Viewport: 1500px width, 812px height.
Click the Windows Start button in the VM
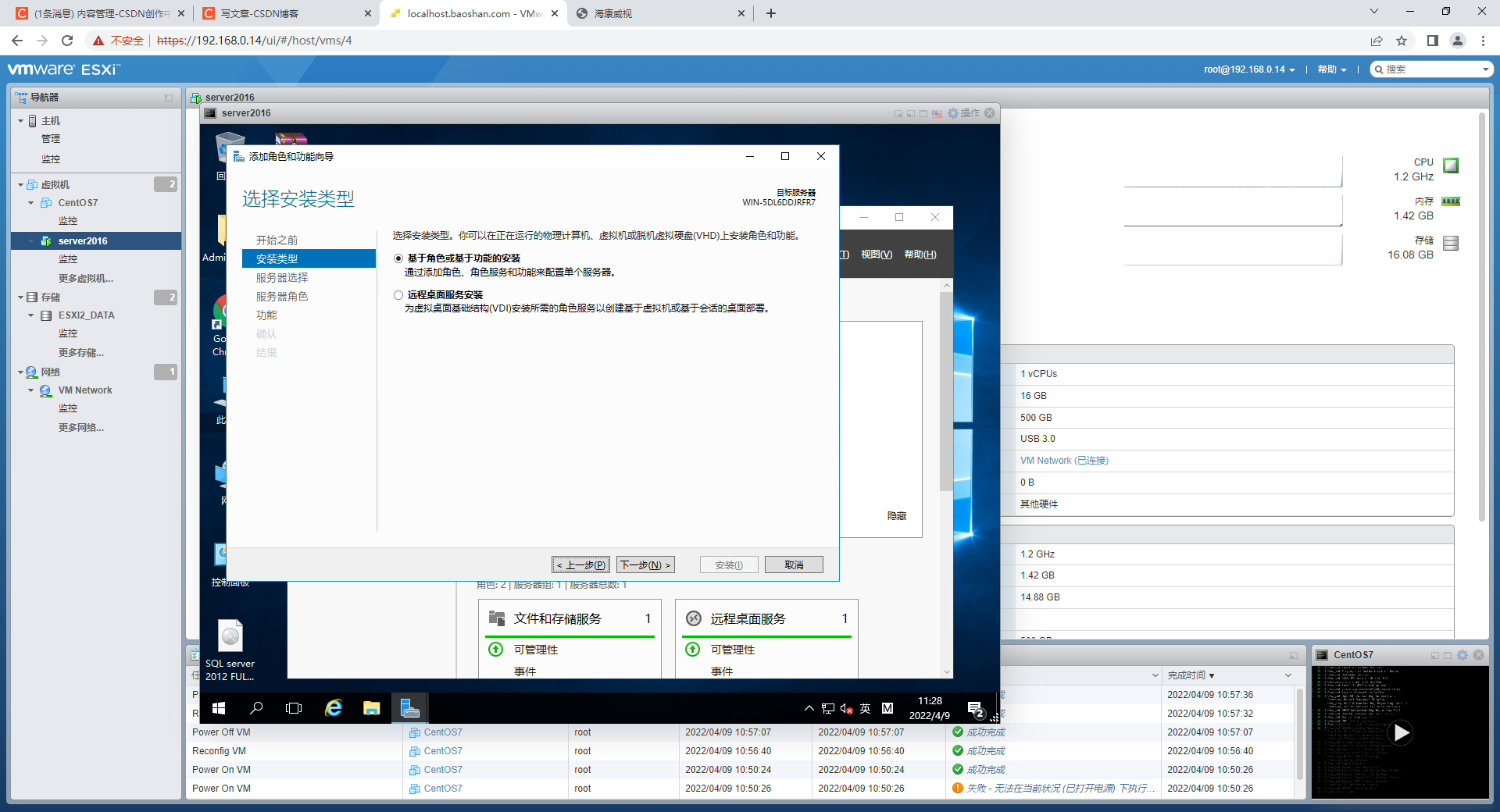point(218,708)
